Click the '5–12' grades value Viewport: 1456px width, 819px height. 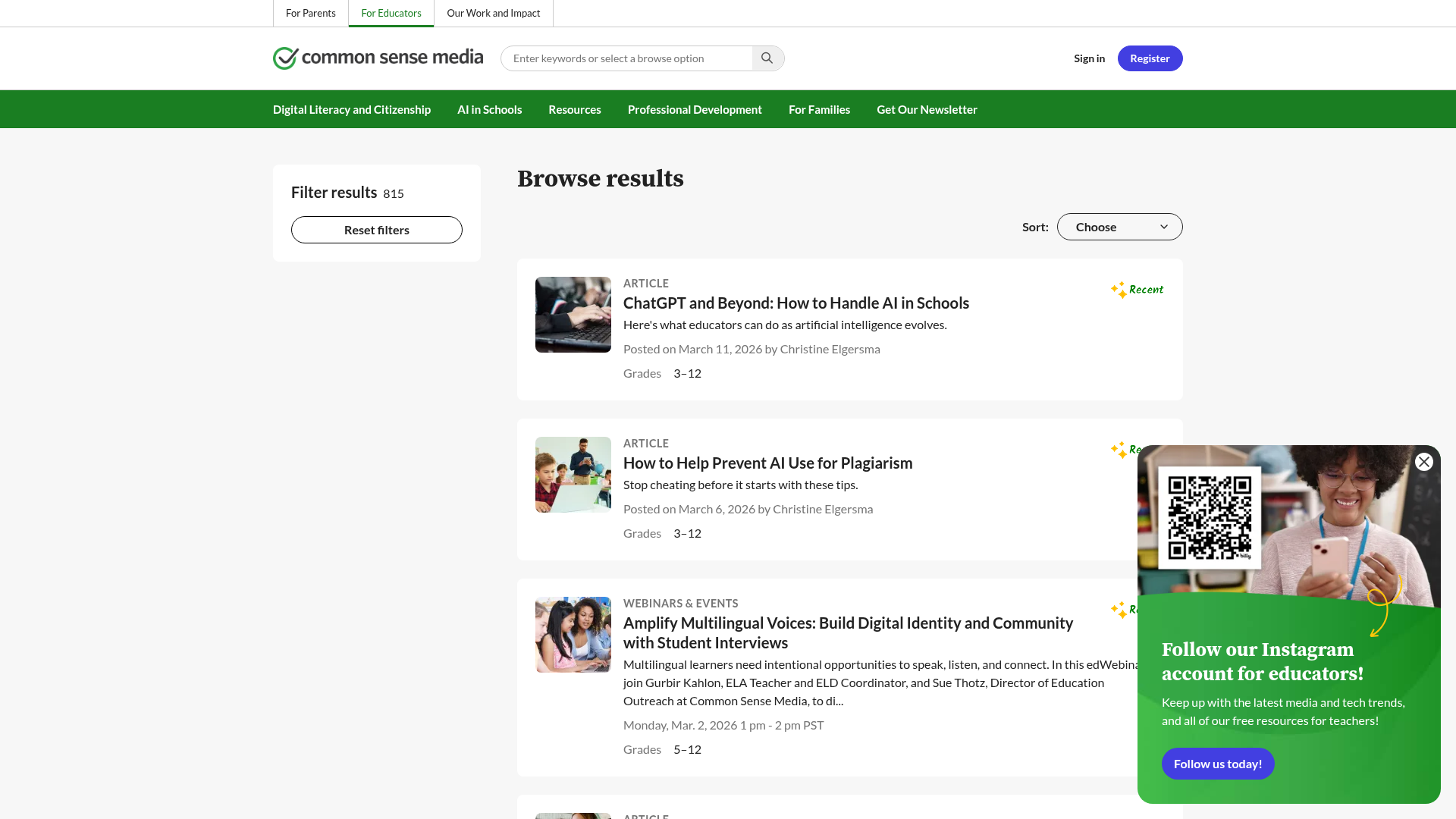coord(687,749)
